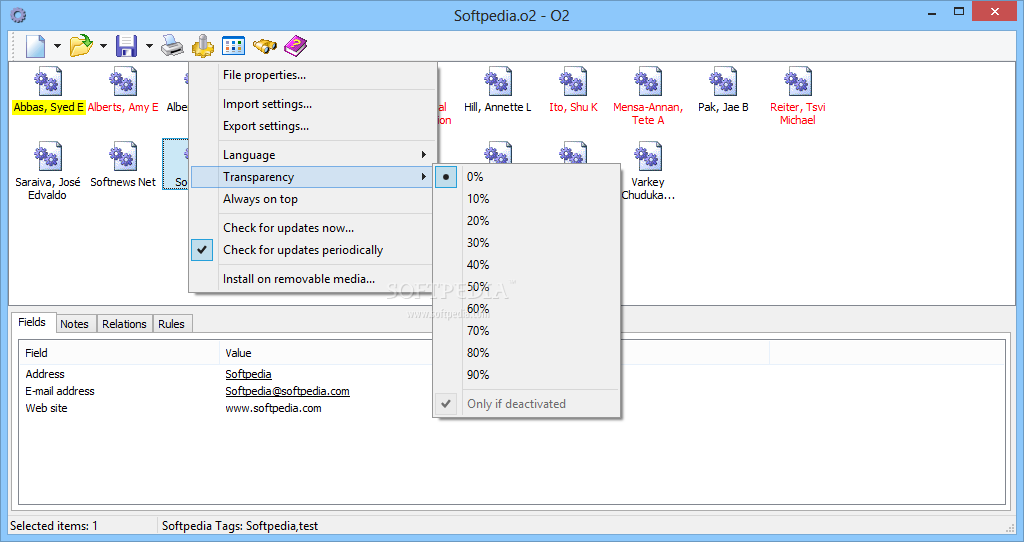
Task: Click the www.softpedia.com value cell
Action: (274, 408)
